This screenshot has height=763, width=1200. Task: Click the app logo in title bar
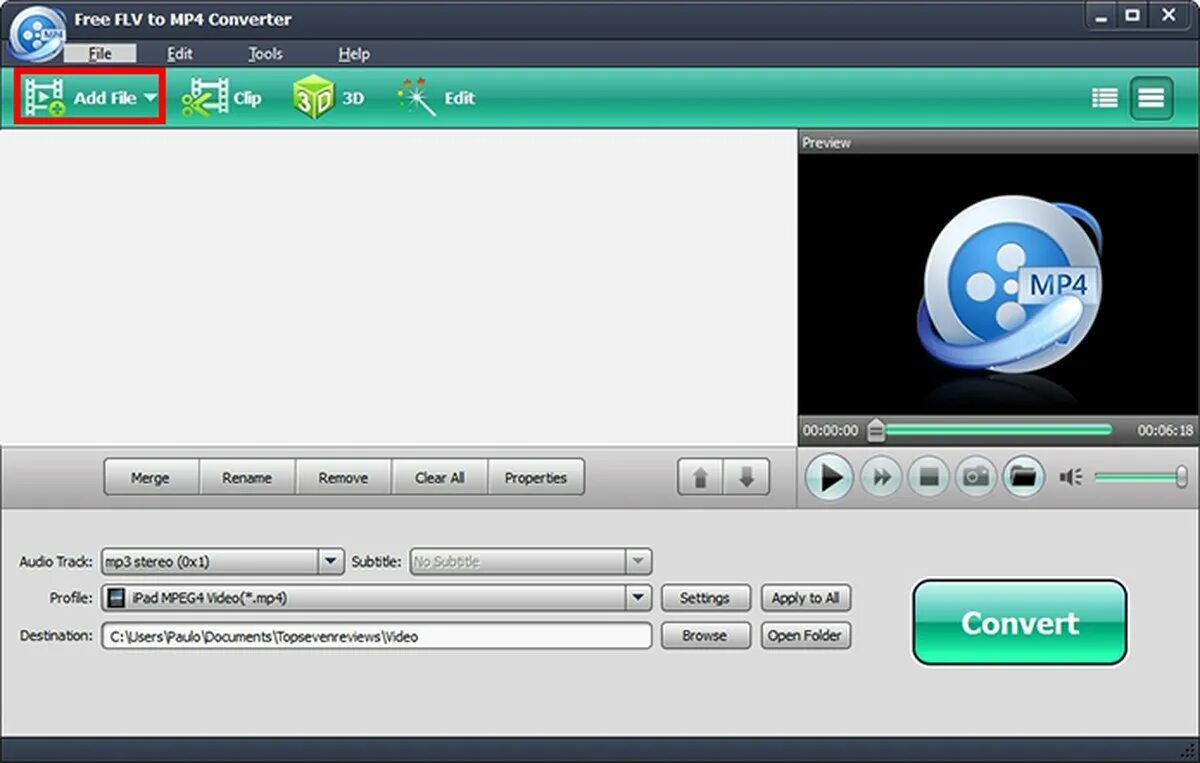coord(36,32)
